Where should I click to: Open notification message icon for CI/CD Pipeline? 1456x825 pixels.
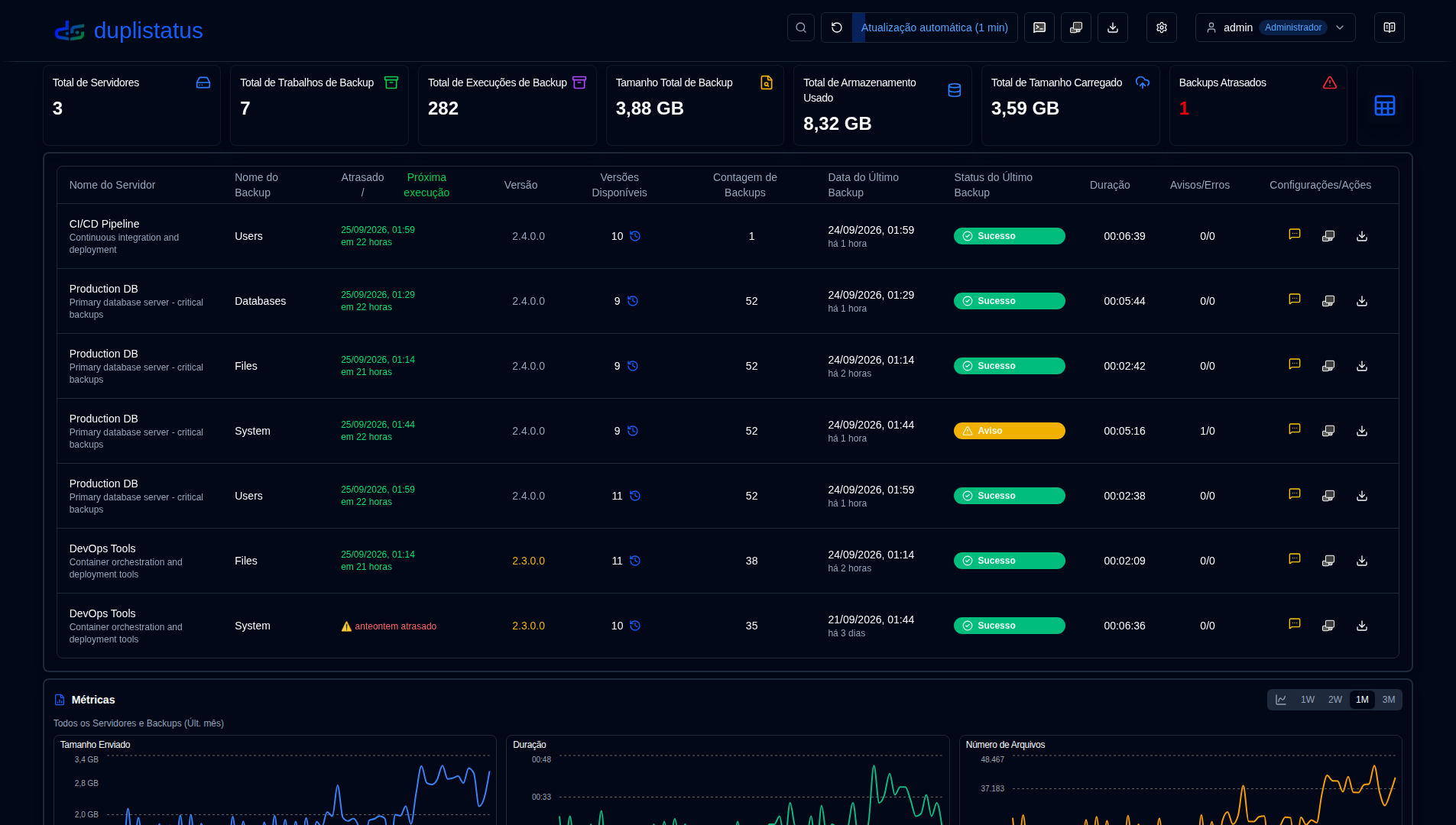point(1295,235)
